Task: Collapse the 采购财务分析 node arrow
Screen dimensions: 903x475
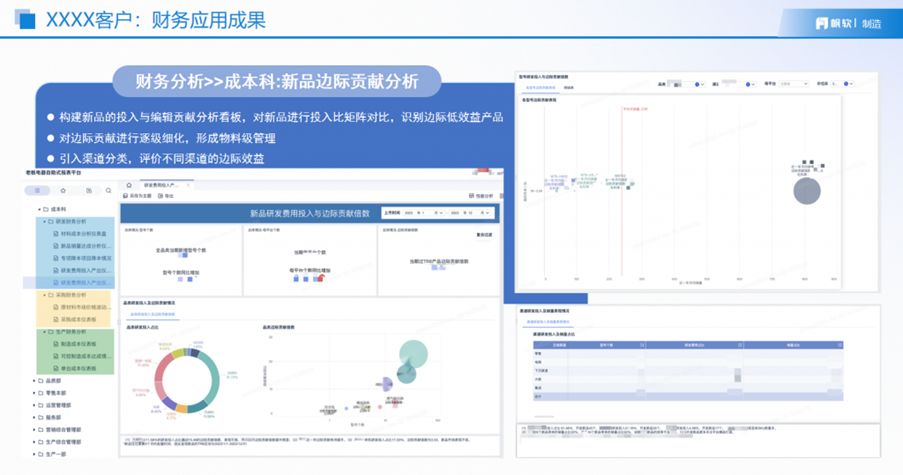Action: 44,295
